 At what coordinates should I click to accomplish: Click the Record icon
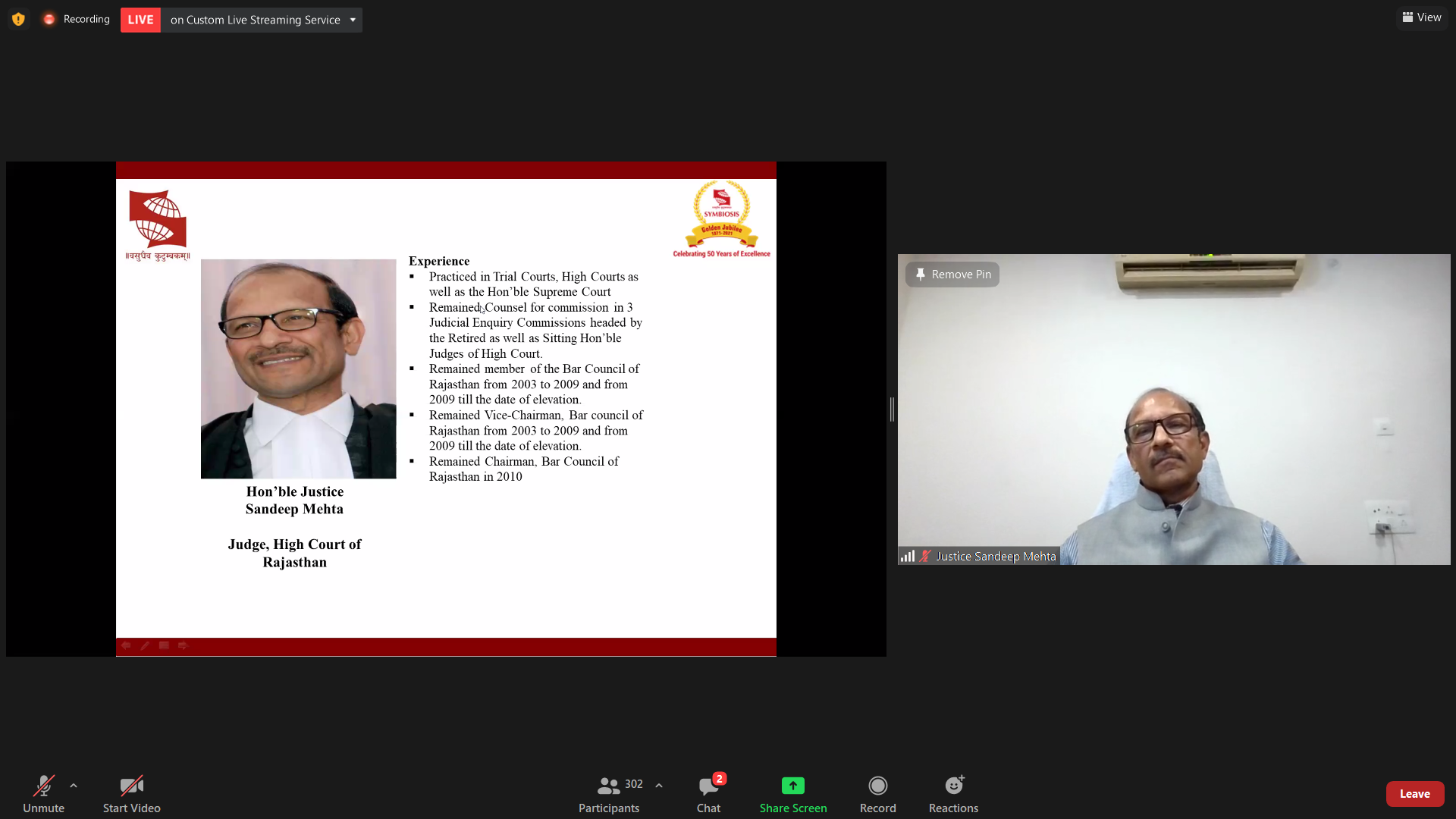point(877,786)
